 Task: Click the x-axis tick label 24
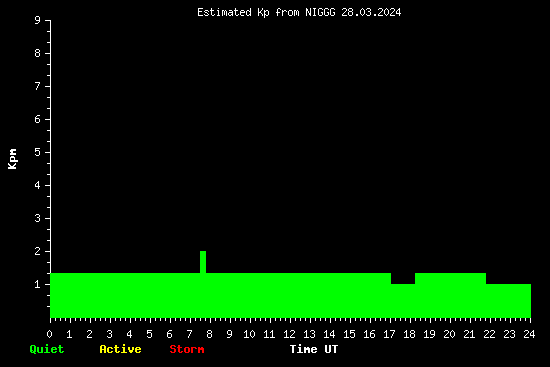pyautogui.click(x=529, y=334)
